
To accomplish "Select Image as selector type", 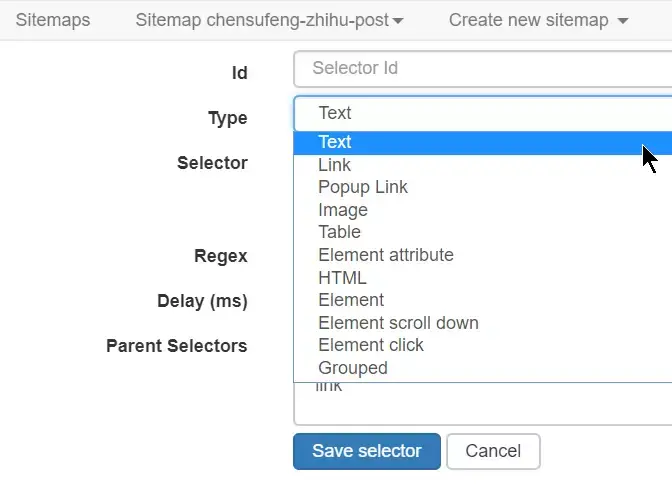I will tap(342, 210).
